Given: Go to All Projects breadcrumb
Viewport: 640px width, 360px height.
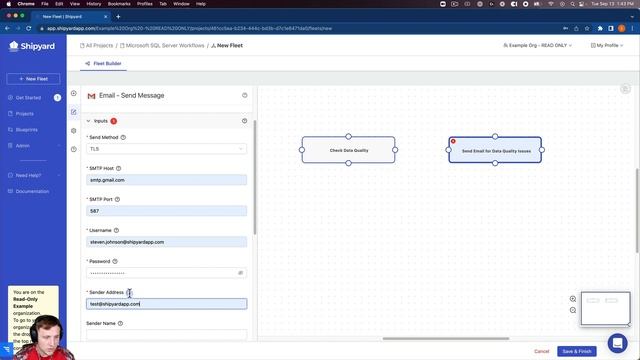Looking at the screenshot, I should tap(97, 46).
